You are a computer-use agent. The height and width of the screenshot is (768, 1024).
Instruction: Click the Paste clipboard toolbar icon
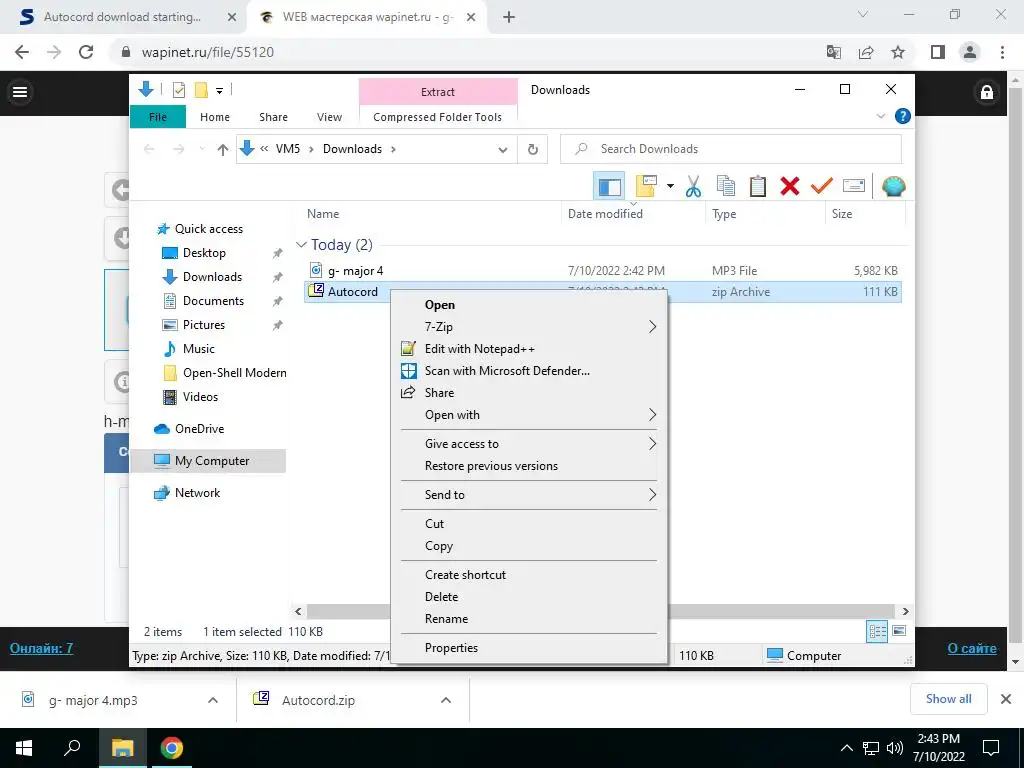click(x=758, y=187)
